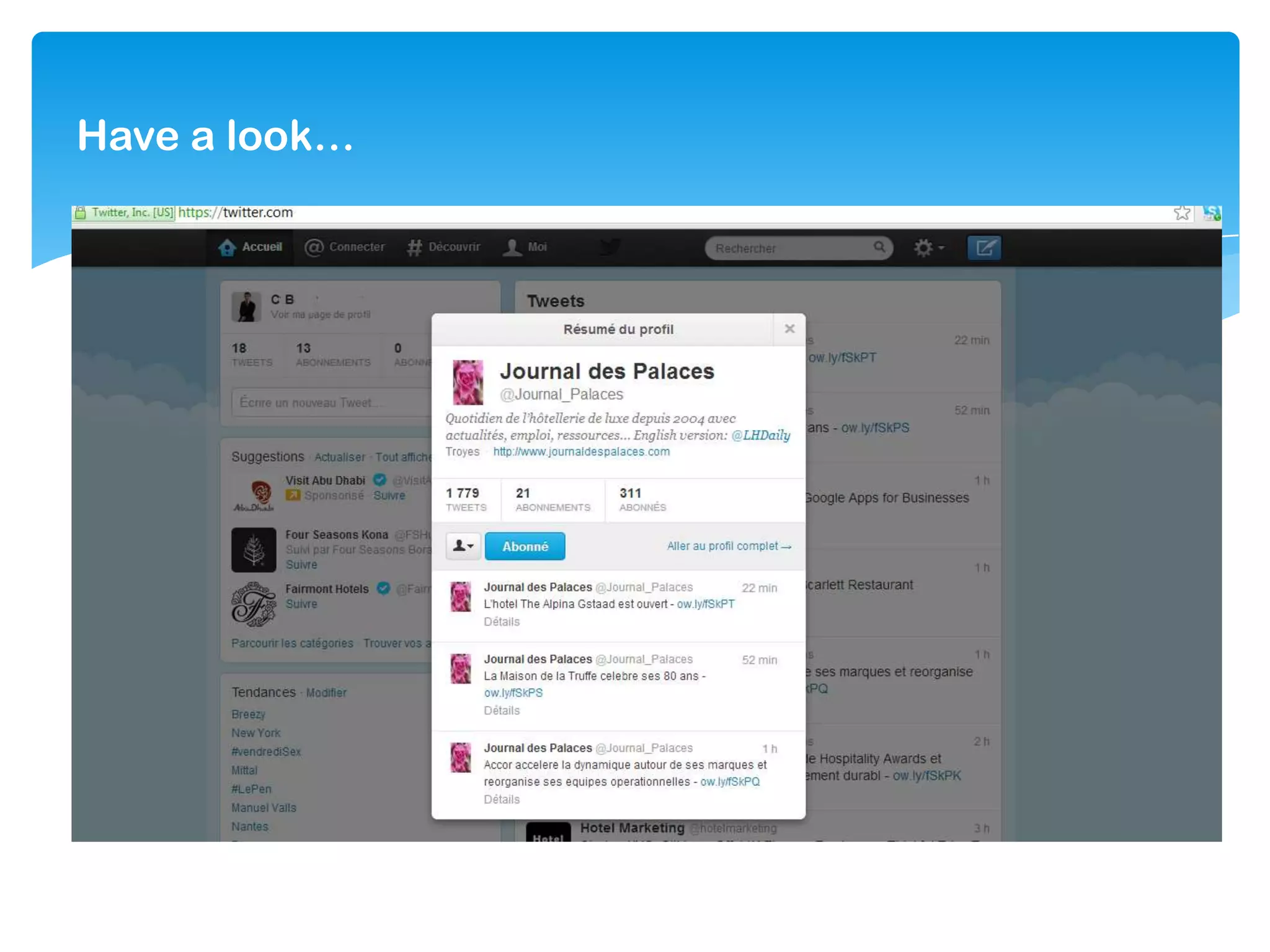
Task: Open the Découvrir tab
Action: 443,247
